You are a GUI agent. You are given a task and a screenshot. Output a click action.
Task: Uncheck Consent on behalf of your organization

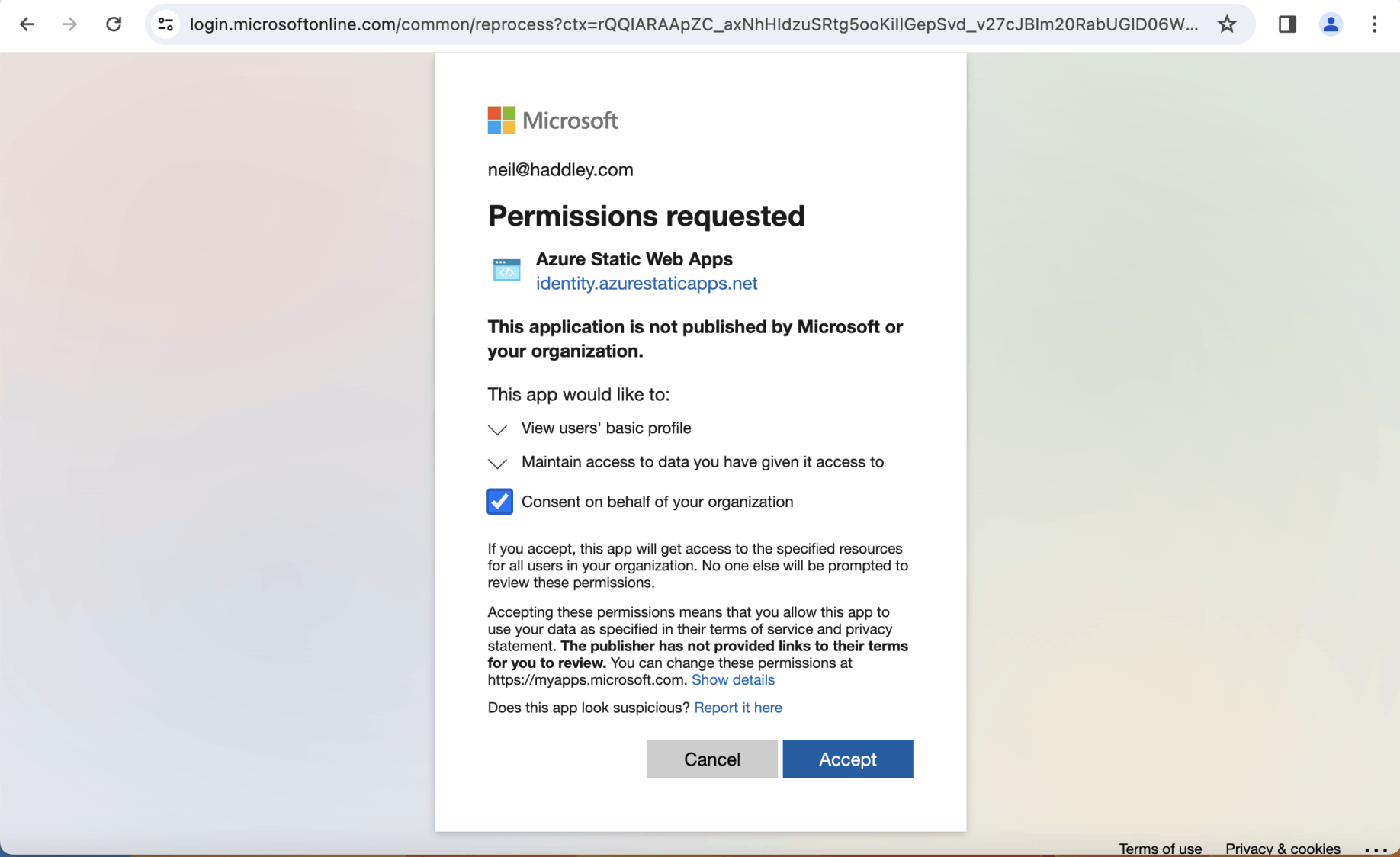(x=500, y=502)
